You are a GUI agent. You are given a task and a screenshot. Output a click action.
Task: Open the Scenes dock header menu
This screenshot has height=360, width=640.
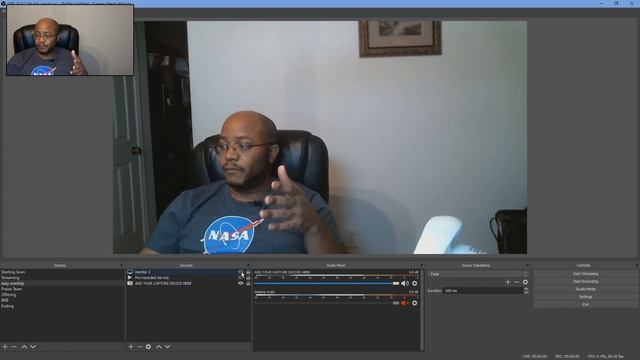point(122,266)
